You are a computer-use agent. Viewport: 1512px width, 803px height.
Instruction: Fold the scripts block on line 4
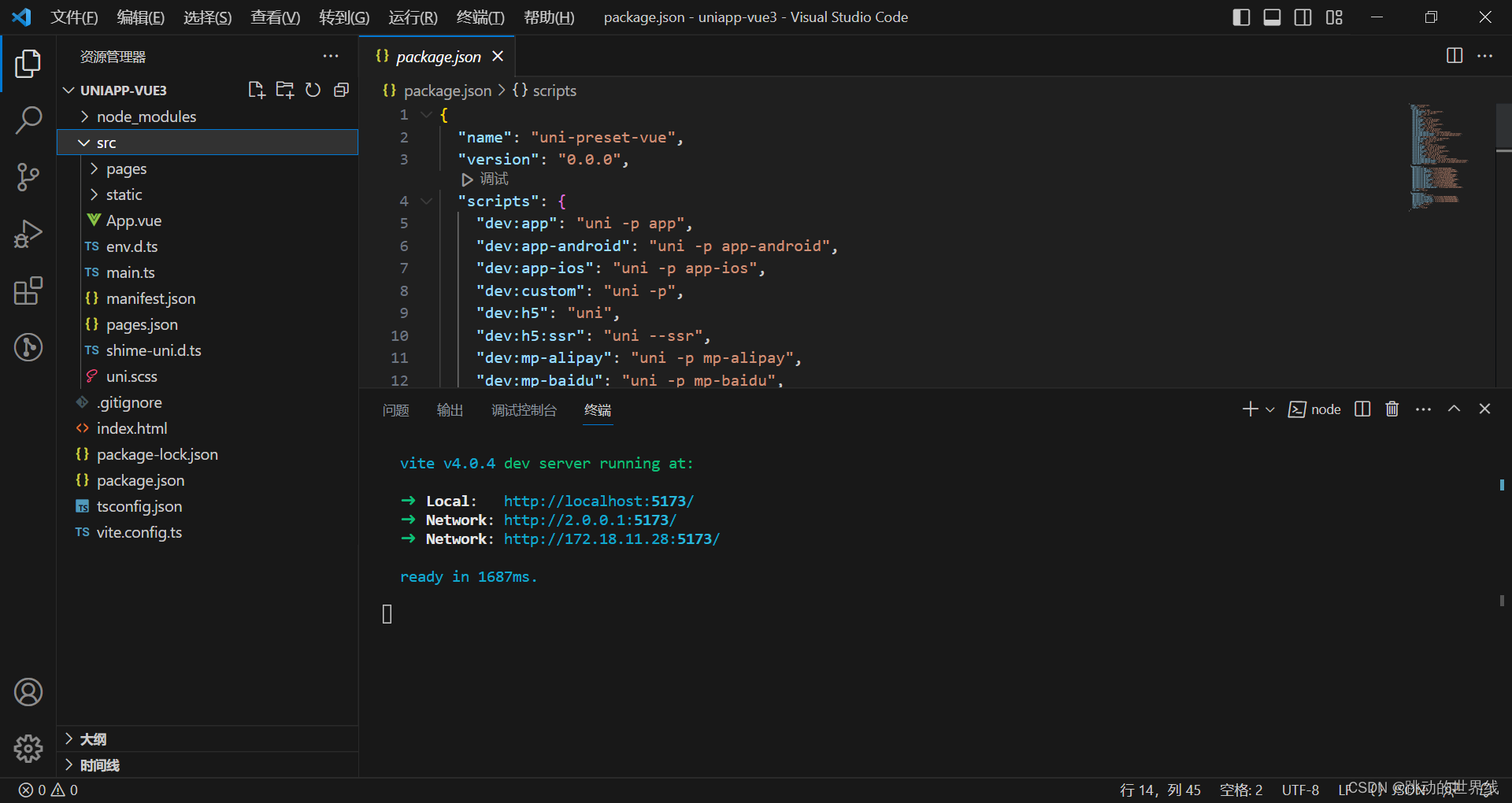pyautogui.click(x=427, y=202)
